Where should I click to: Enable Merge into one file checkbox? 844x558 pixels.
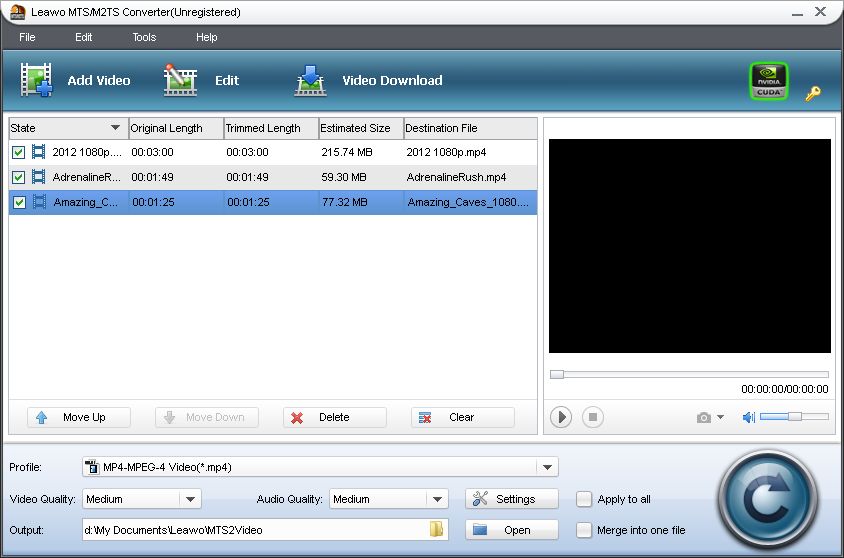(x=583, y=531)
